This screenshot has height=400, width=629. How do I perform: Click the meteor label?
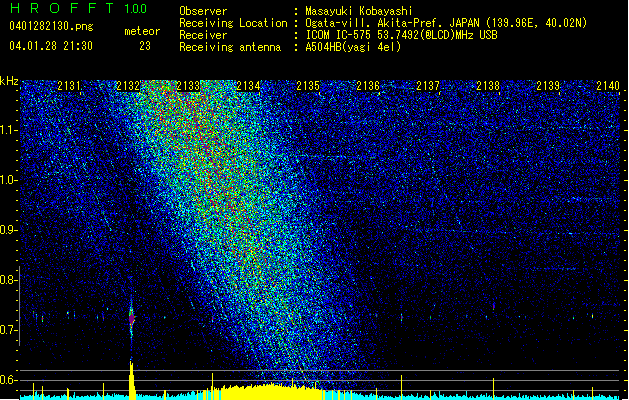click(142, 31)
